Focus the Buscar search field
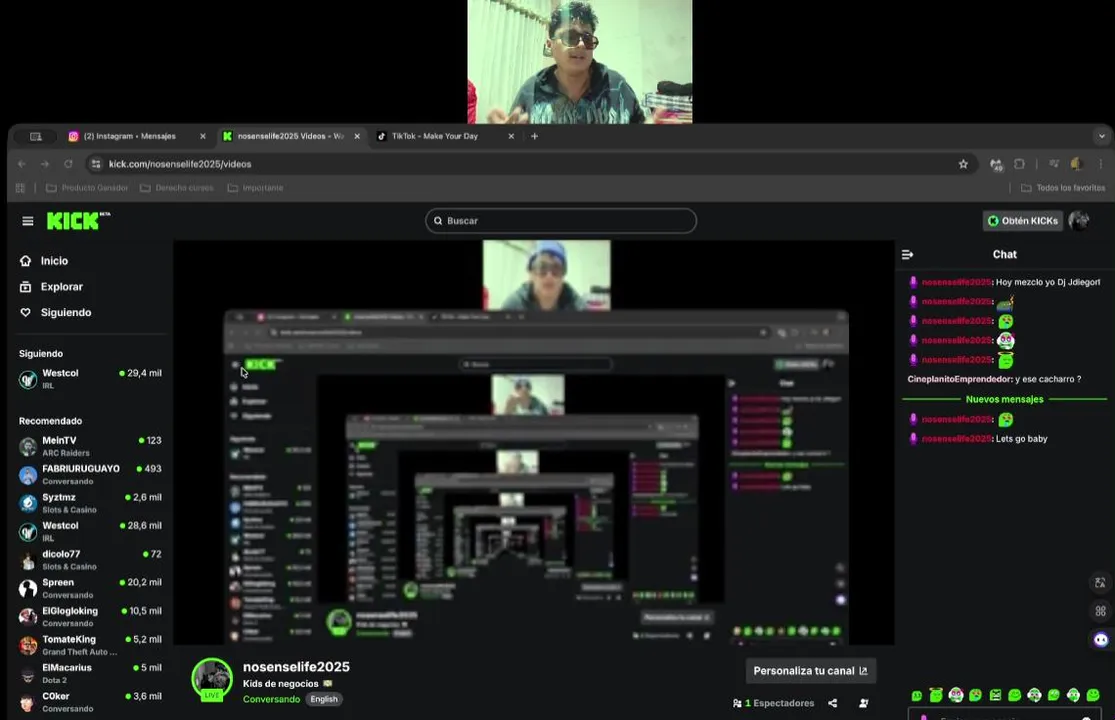 click(x=561, y=220)
